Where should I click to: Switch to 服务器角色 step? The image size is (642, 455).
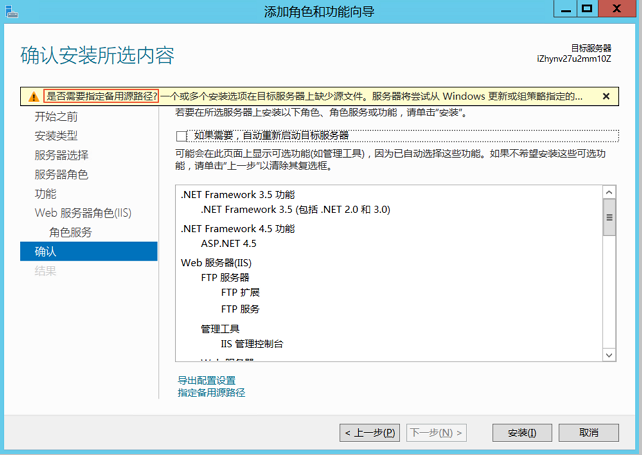pos(62,174)
